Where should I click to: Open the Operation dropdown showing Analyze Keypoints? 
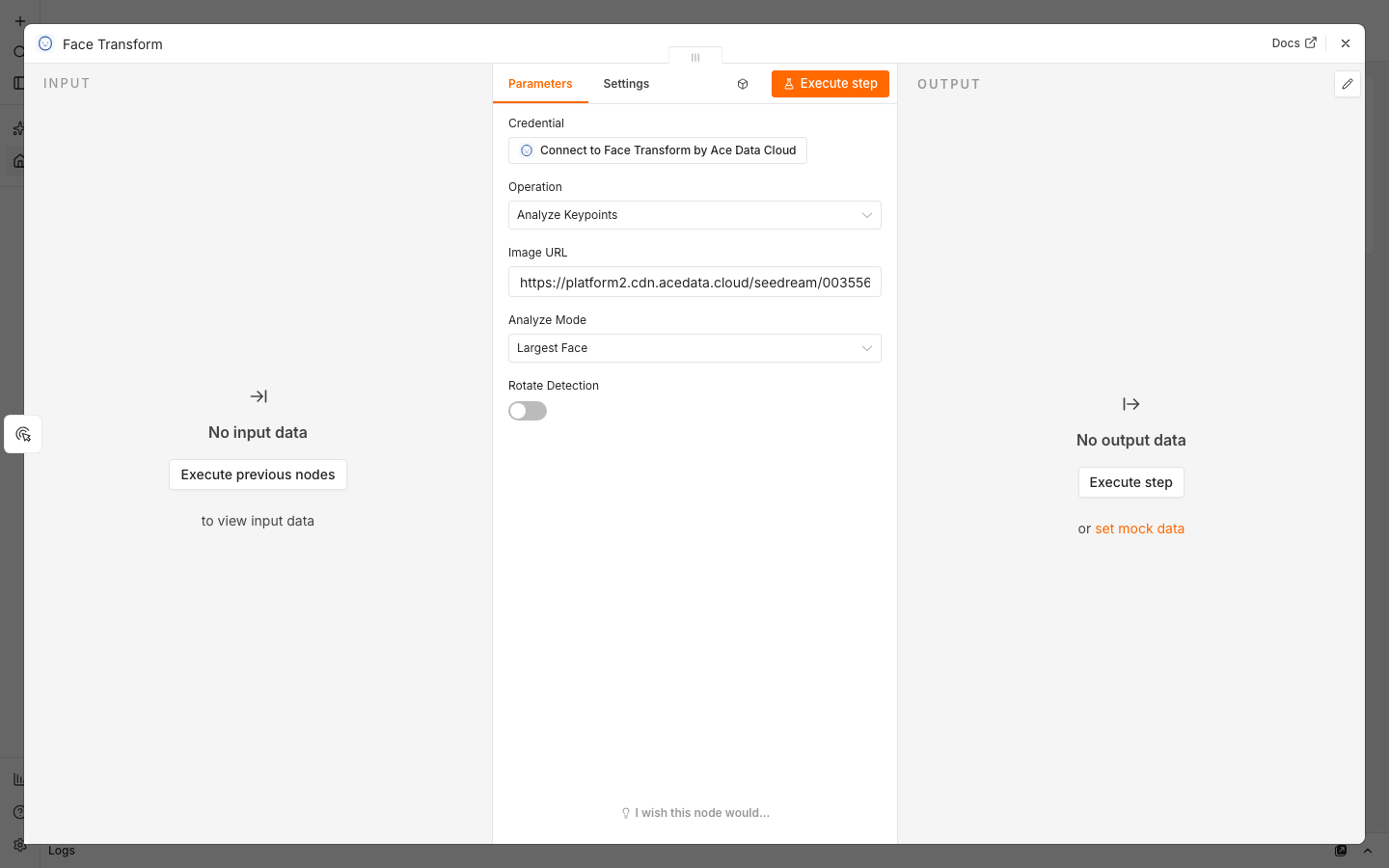pos(694,215)
